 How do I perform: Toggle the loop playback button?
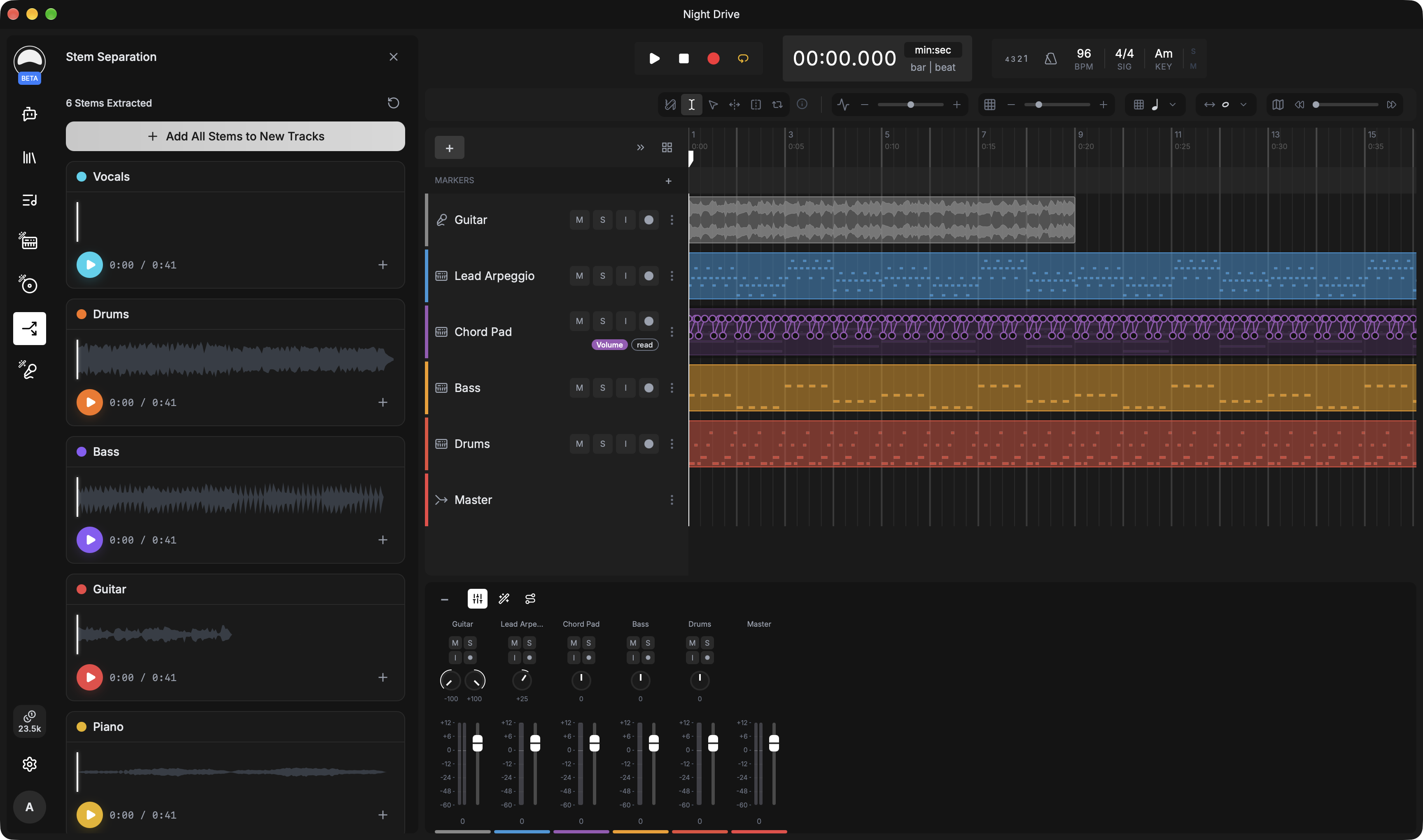pyautogui.click(x=743, y=58)
